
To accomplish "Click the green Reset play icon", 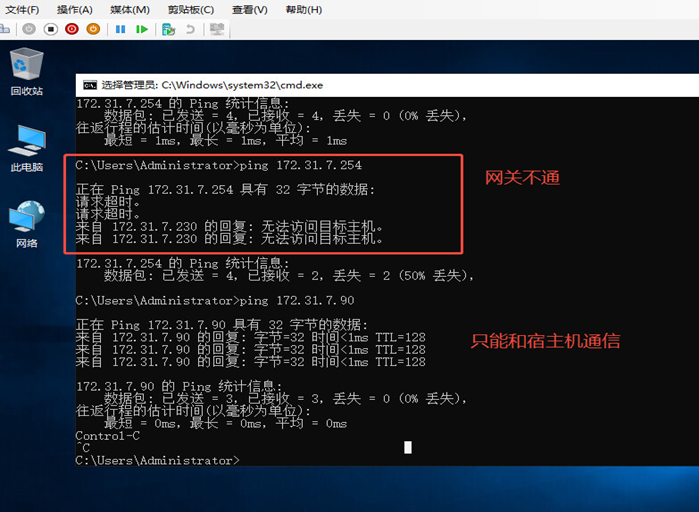I will (143, 29).
